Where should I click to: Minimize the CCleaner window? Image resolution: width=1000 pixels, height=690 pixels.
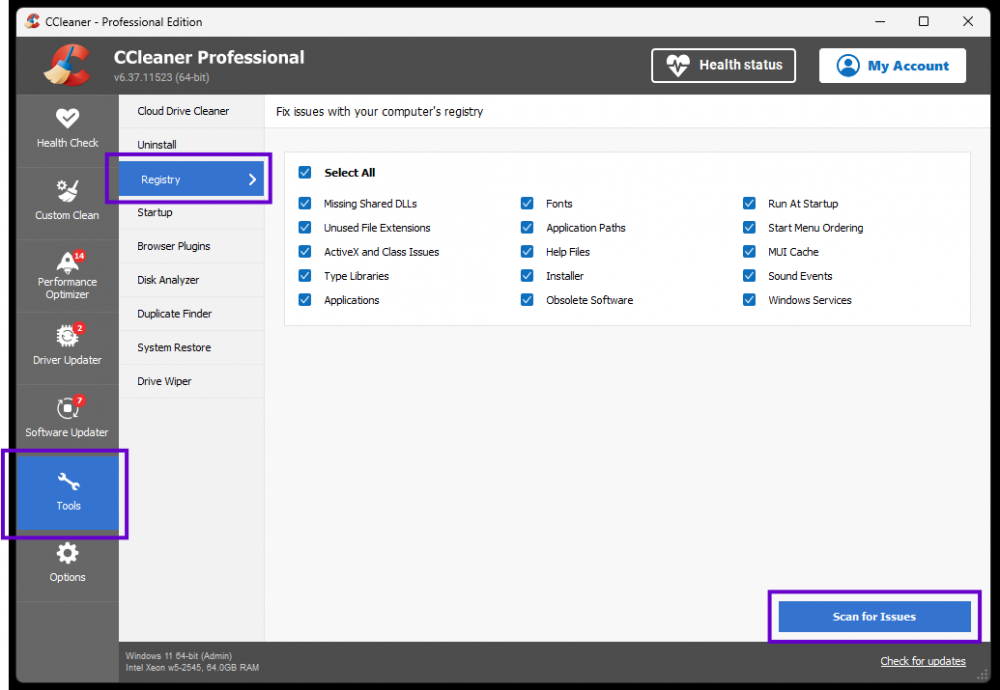(880, 21)
